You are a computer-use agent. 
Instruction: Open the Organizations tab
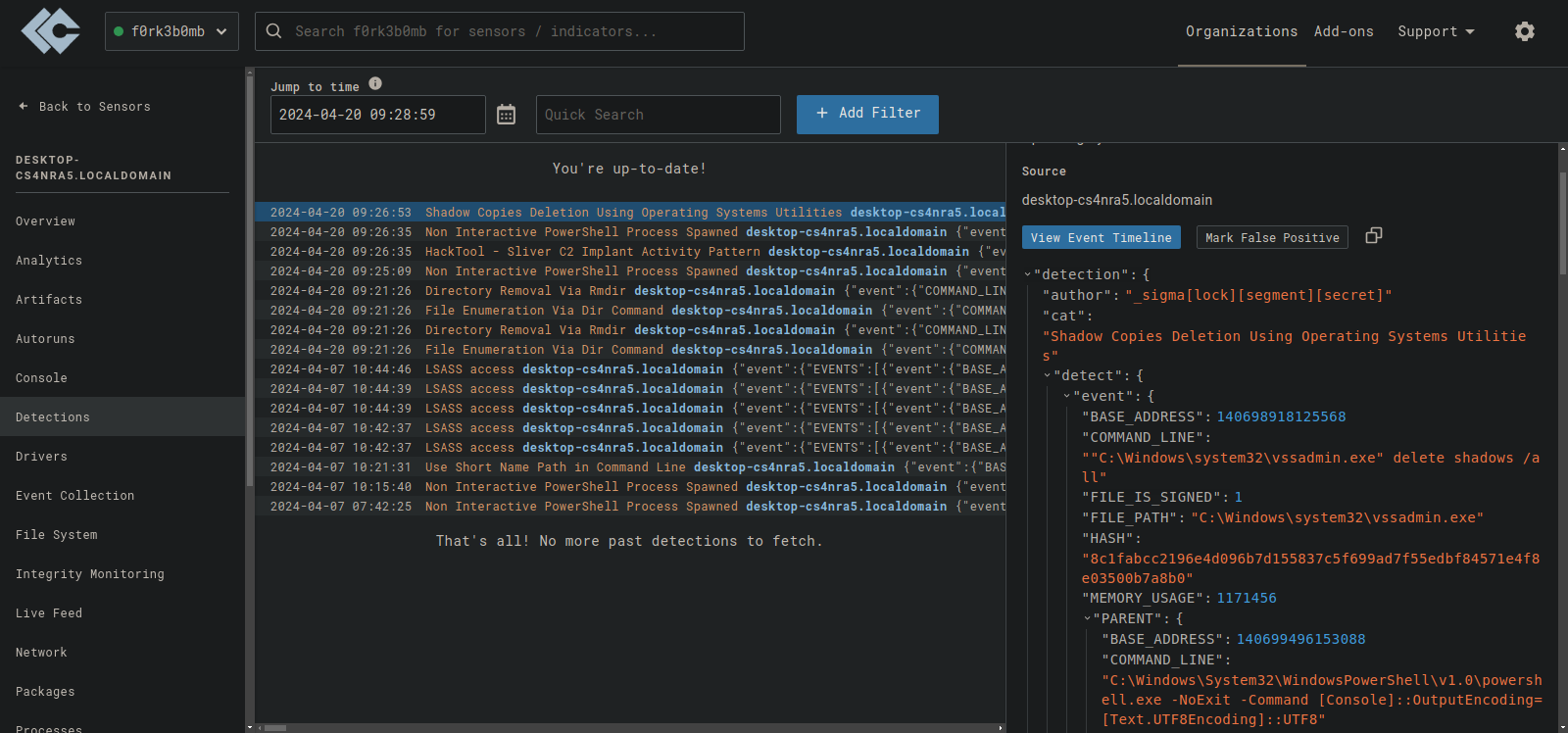click(x=1242, y=31)
